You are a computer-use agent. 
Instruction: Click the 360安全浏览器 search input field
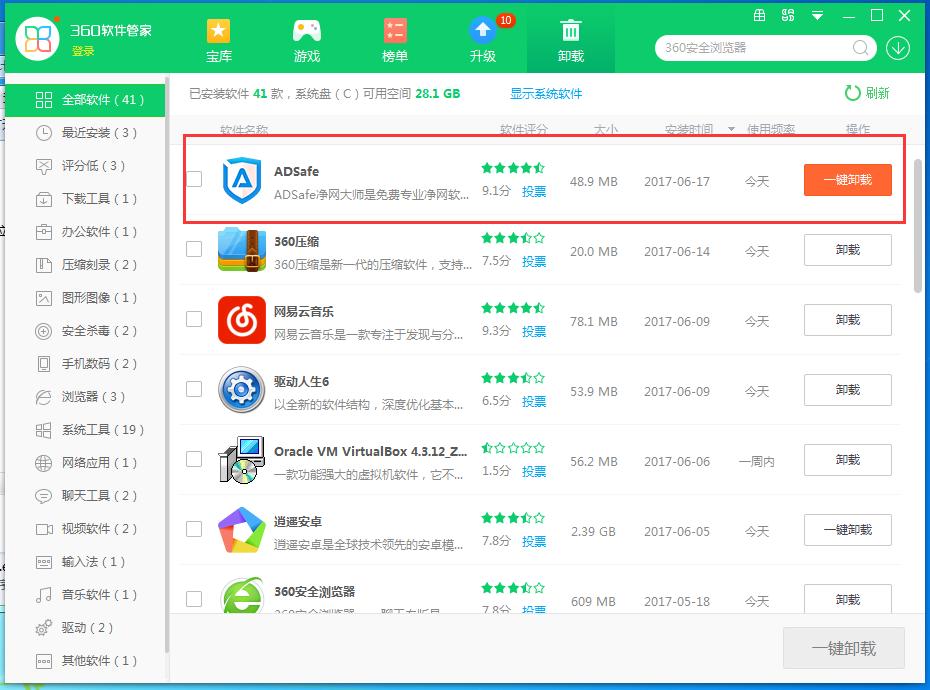(x=755, y=48)
